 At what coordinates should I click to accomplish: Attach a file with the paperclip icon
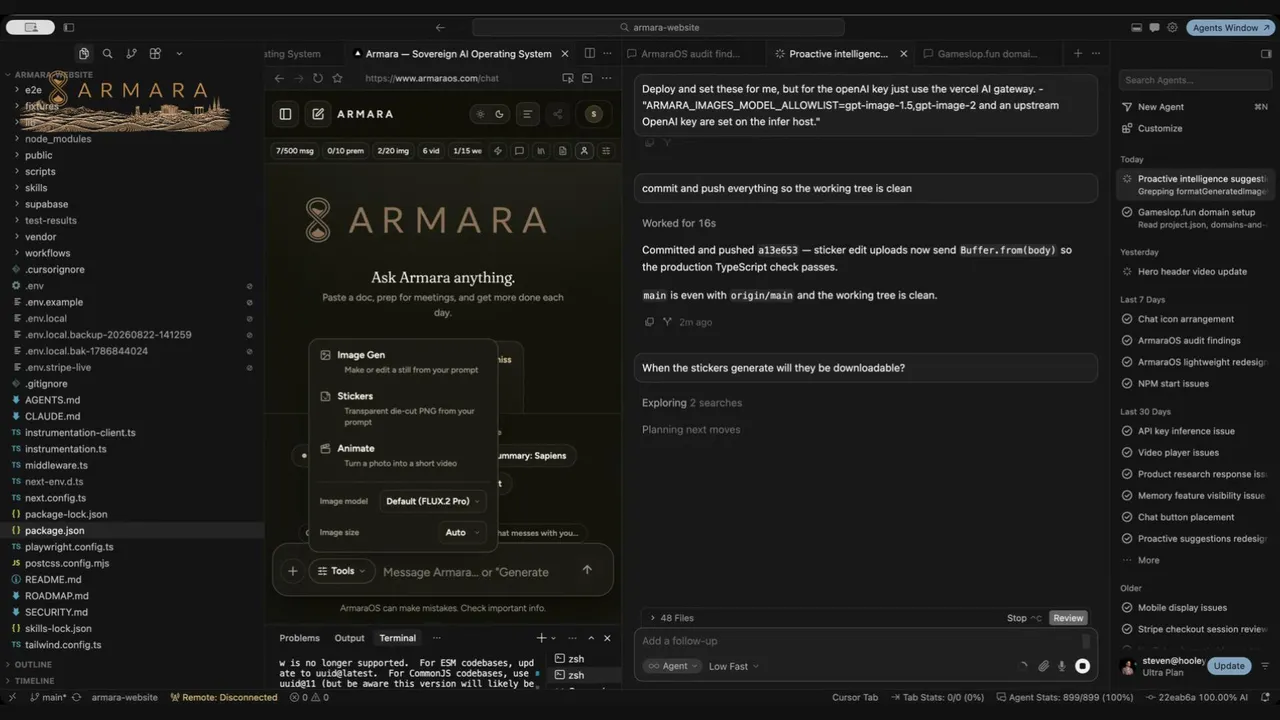coord(1043,666)
